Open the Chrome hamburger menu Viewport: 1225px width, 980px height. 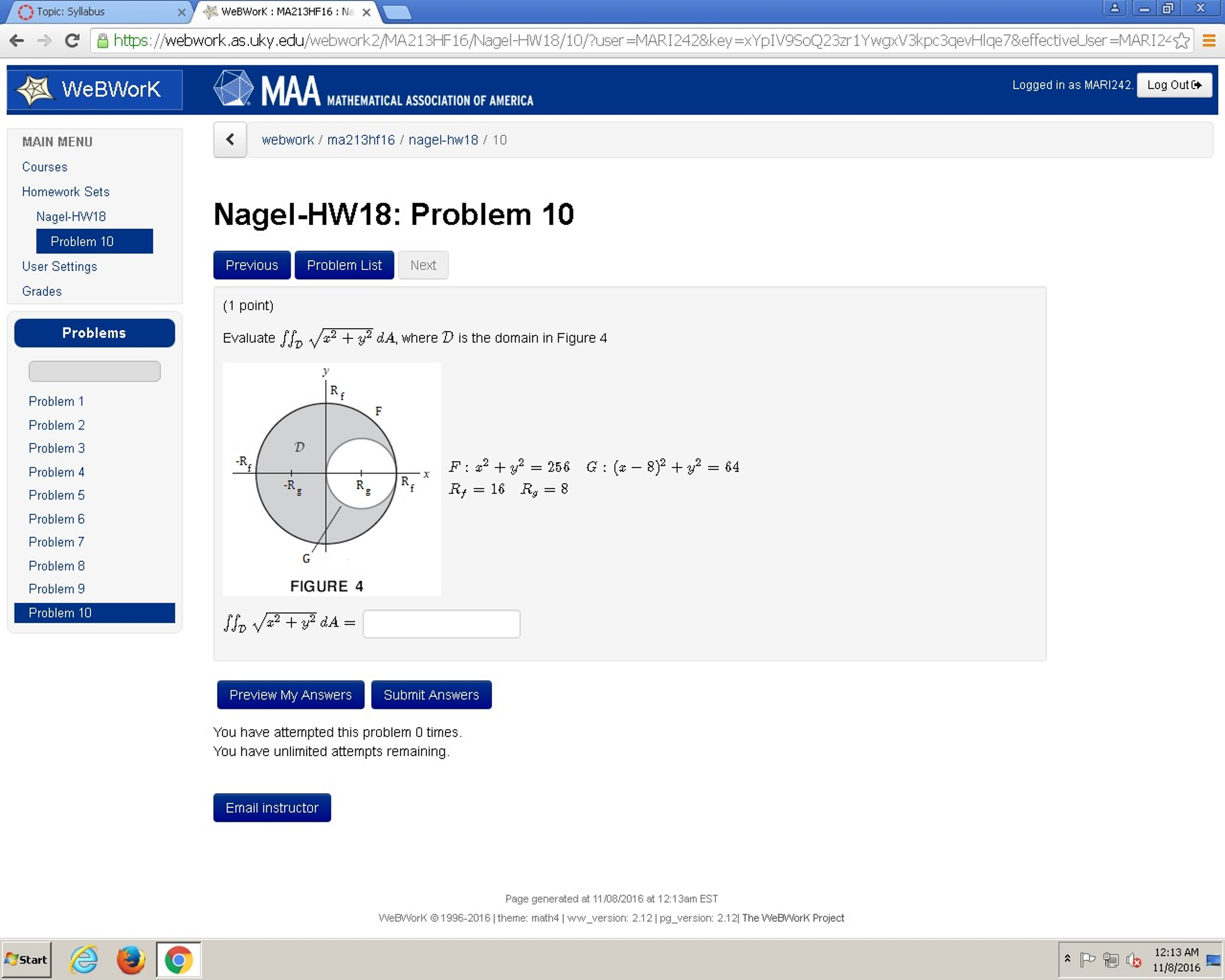tap(1208, 41)
